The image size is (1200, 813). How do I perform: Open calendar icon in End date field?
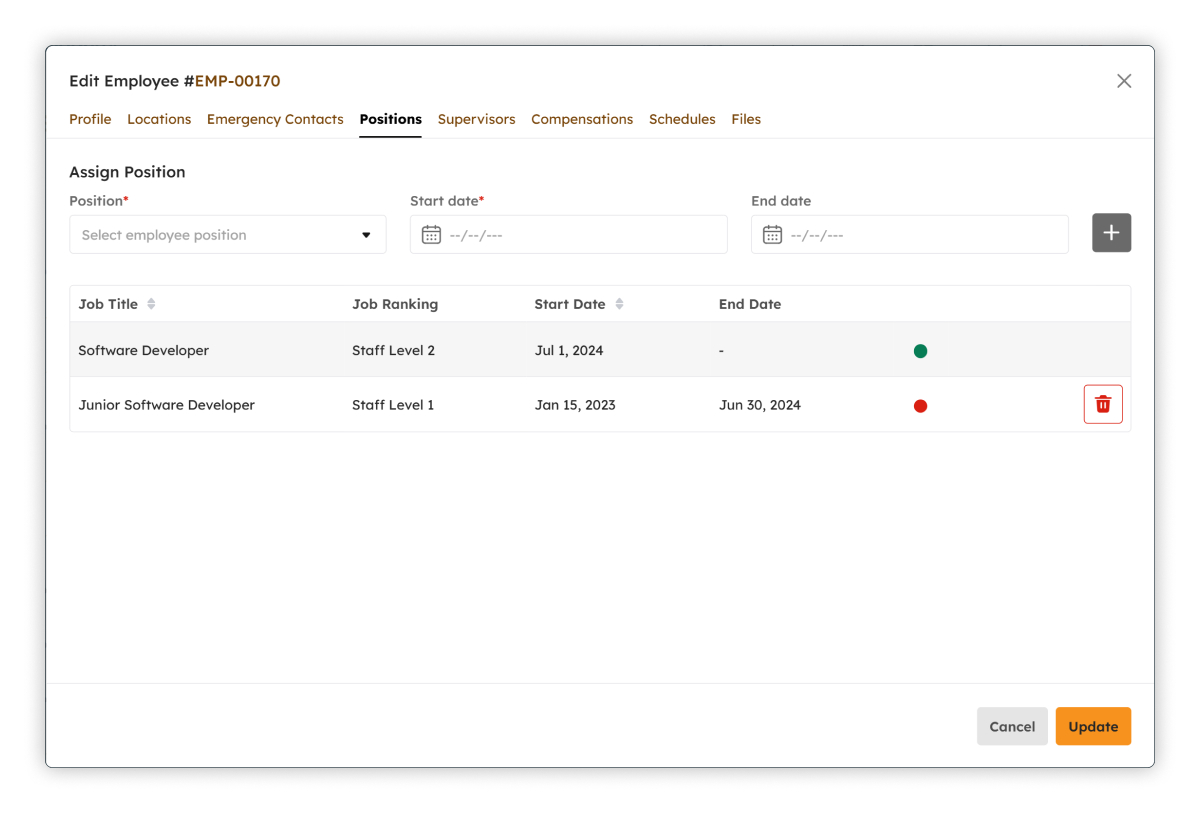click(x=772, y=235)
